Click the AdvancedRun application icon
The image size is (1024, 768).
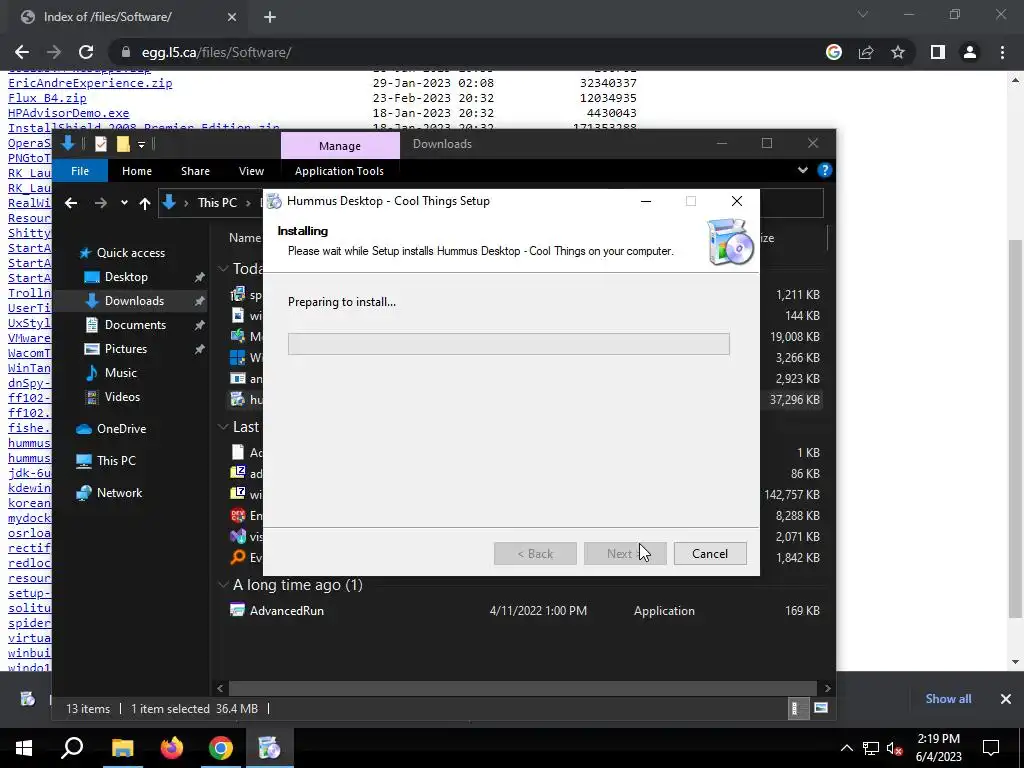(x=238, y=611)
